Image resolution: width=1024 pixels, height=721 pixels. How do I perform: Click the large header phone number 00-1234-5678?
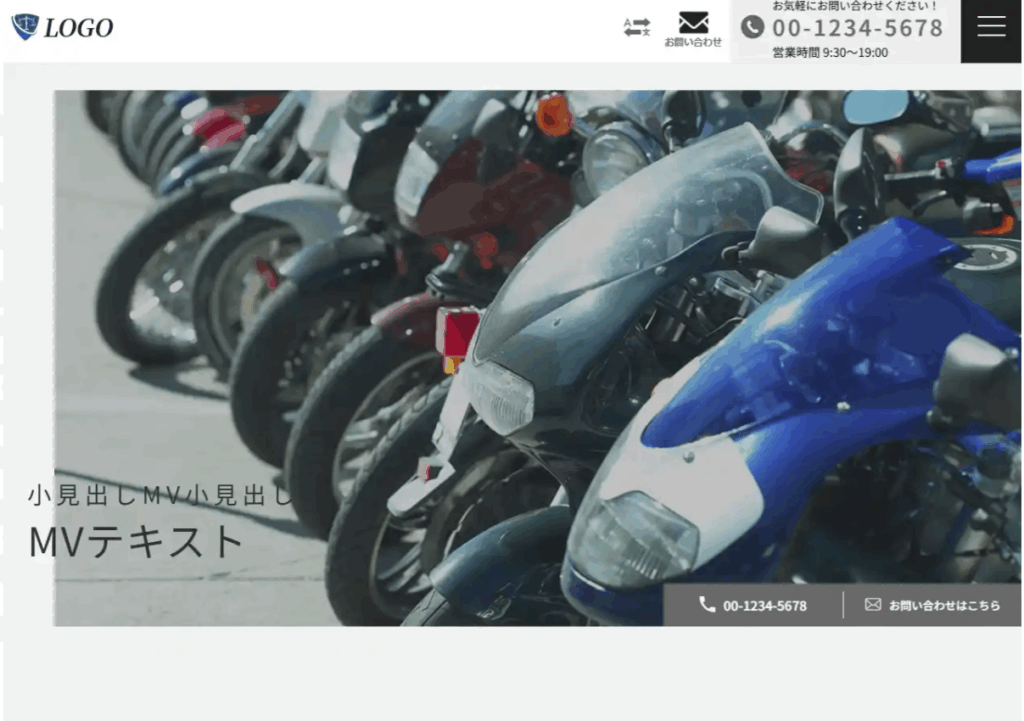tap(857, 28)
